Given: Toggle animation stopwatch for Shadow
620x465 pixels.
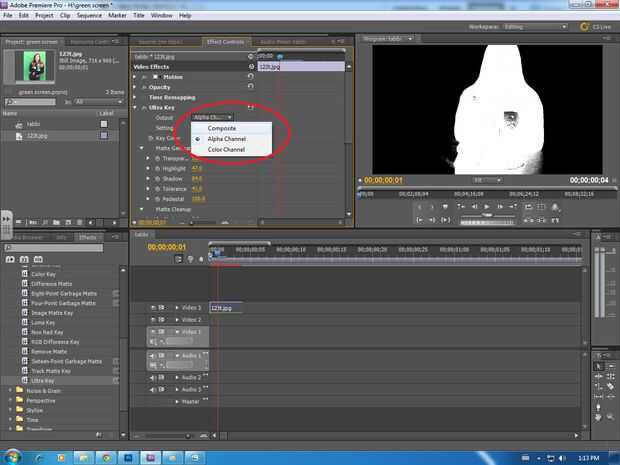Looking at the screenshot, I should tap(157, 179).
